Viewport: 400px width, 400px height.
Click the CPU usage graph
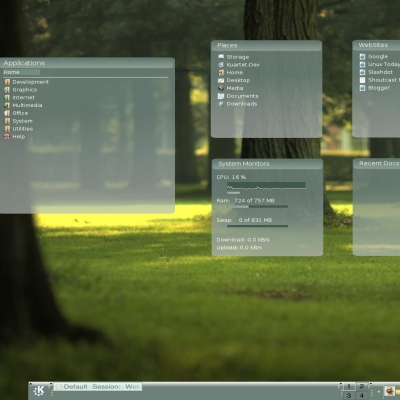266,186
